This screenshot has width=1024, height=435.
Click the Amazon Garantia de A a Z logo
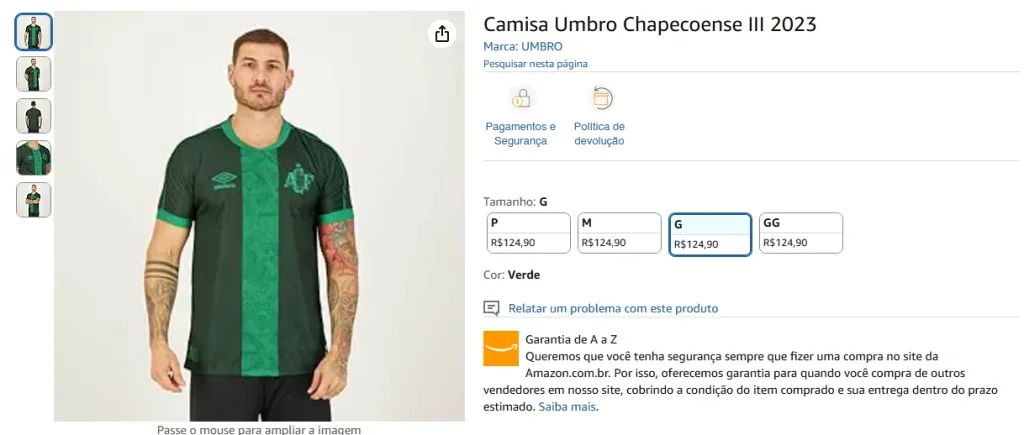pos(501,348)
